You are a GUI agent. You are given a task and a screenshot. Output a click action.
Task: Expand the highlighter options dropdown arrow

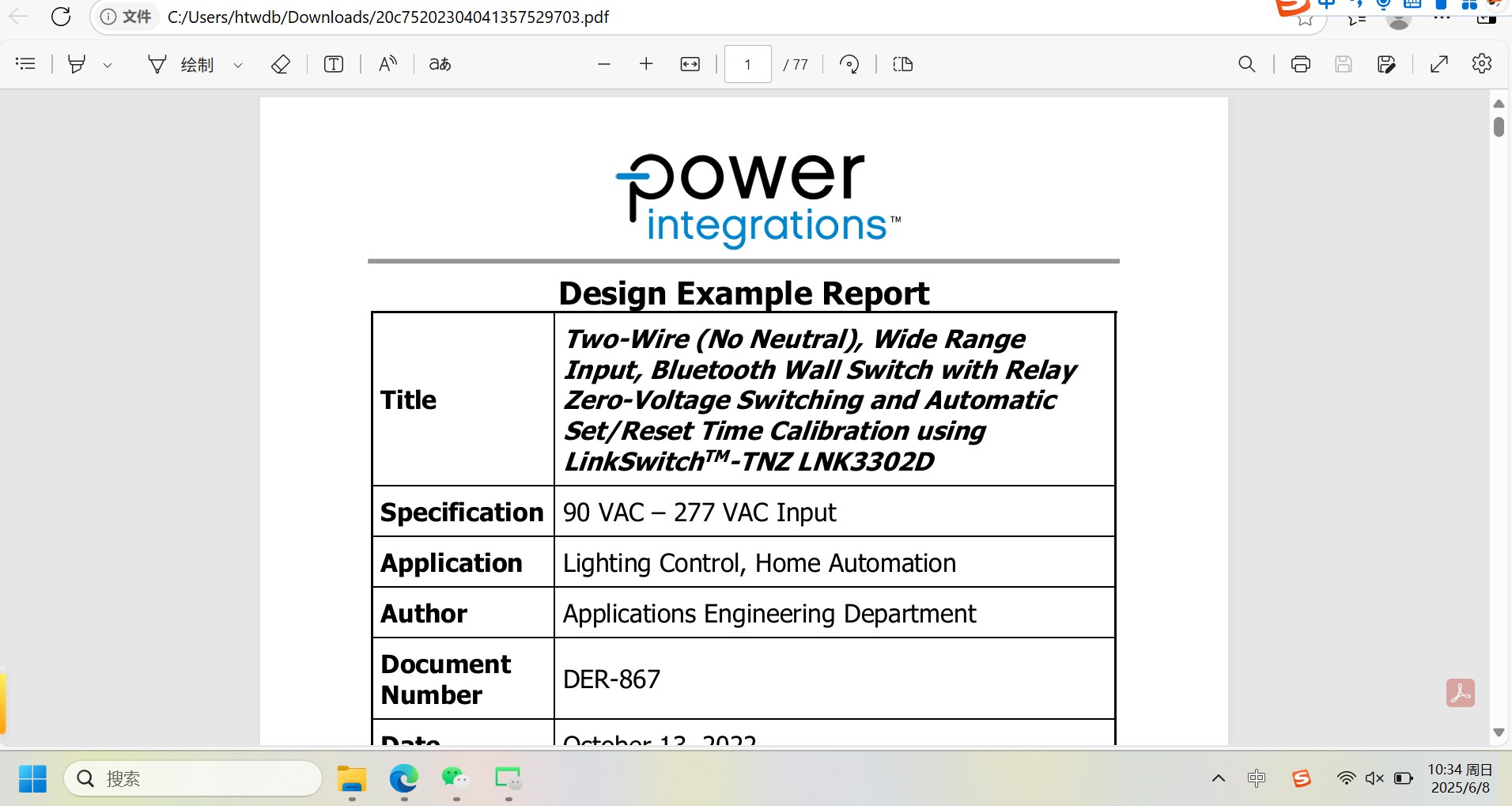pyautogui.click(x=108, y=65)
